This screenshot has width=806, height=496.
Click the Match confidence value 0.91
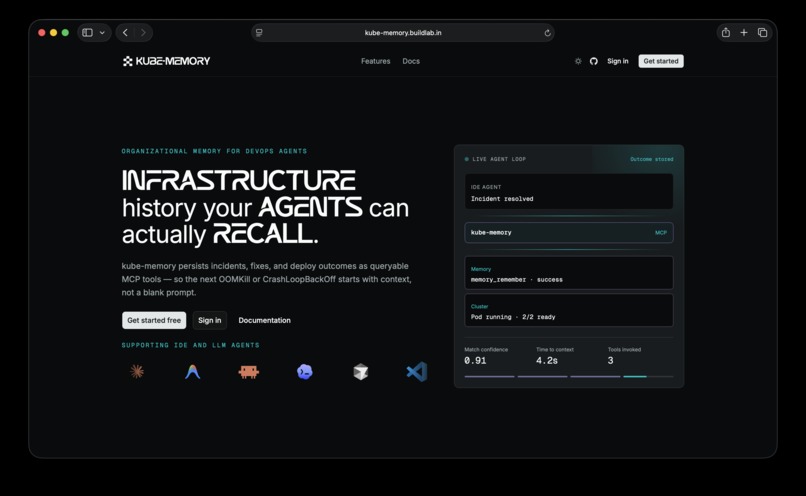[x=475, y=361]
